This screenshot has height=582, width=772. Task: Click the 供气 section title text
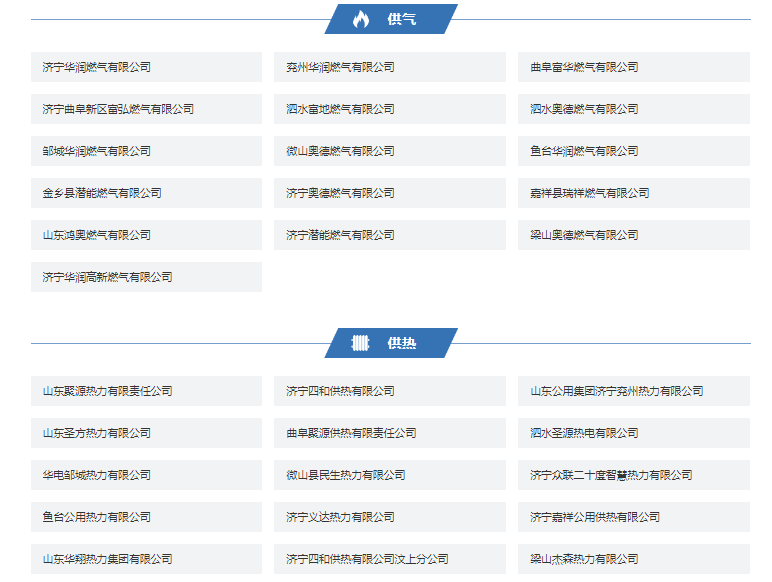pos(402,19)
